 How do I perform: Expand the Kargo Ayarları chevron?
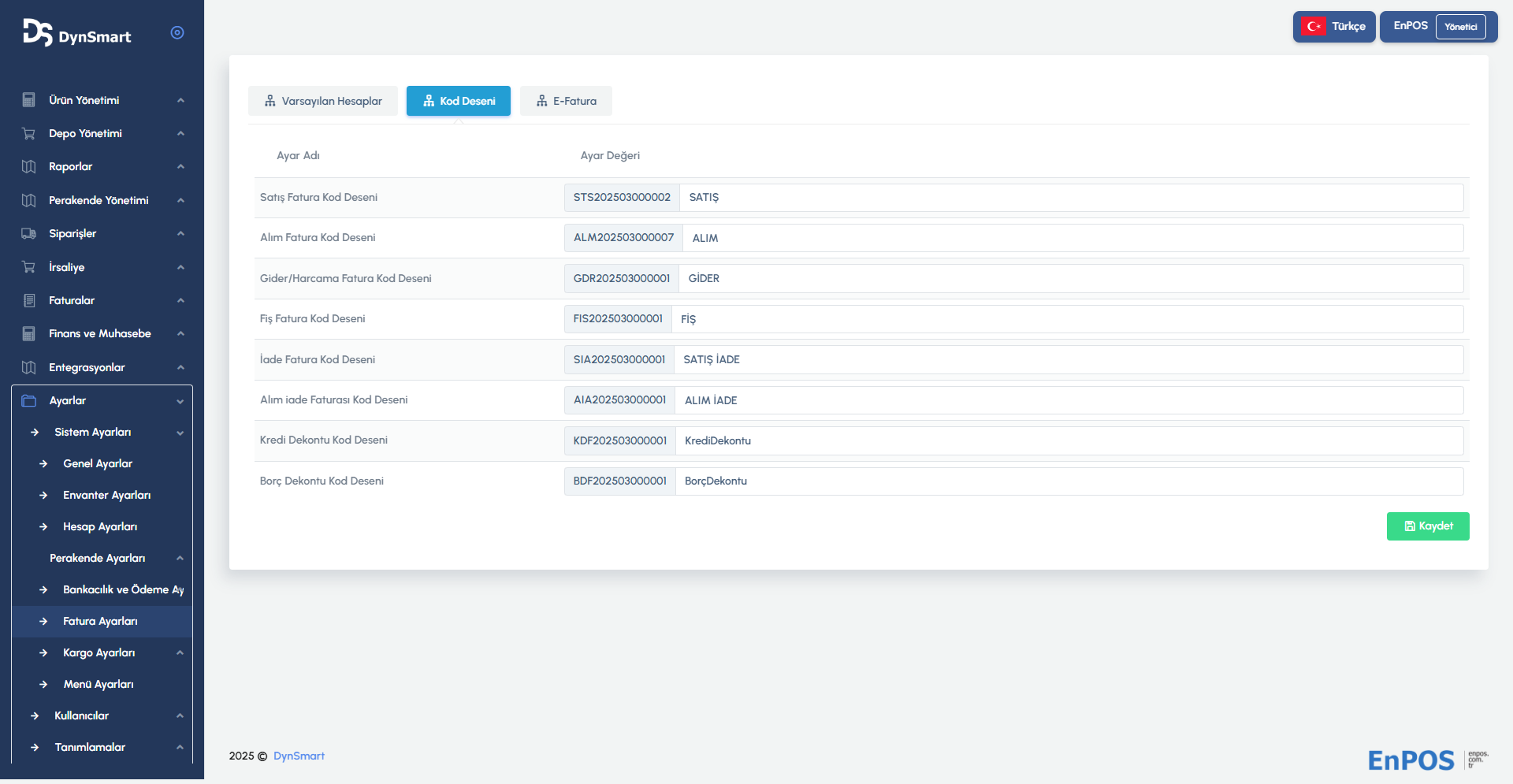tap(180, 653)
